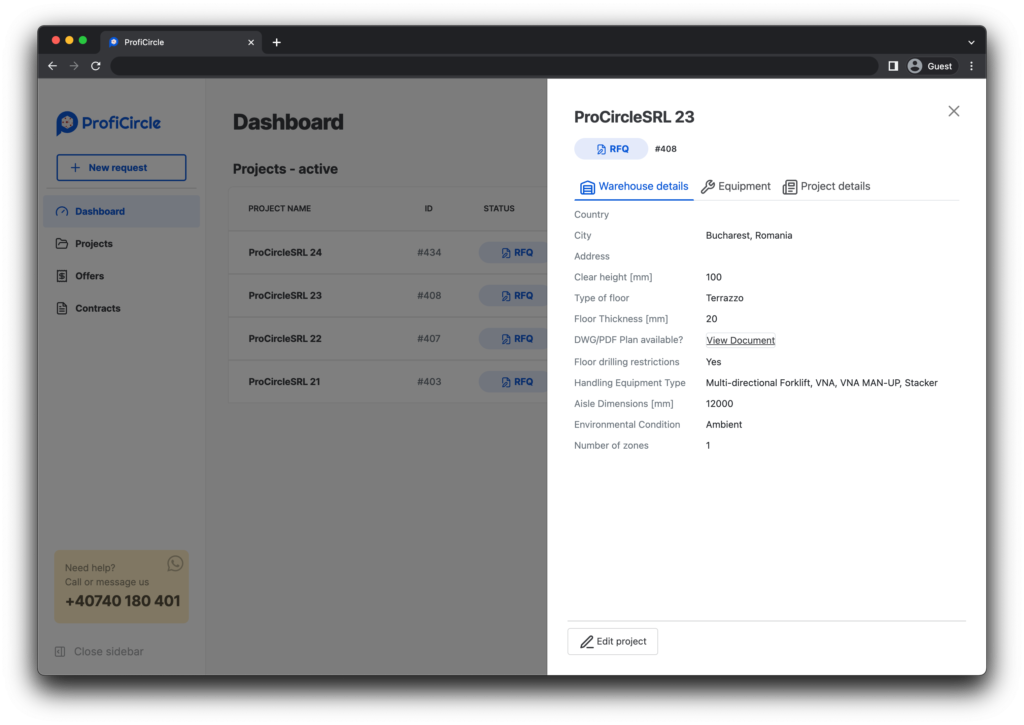Click the ProCircleSRL 23 name in the table
The height and width of the screenshot is (725, 1024).
(x=285, y=296)
